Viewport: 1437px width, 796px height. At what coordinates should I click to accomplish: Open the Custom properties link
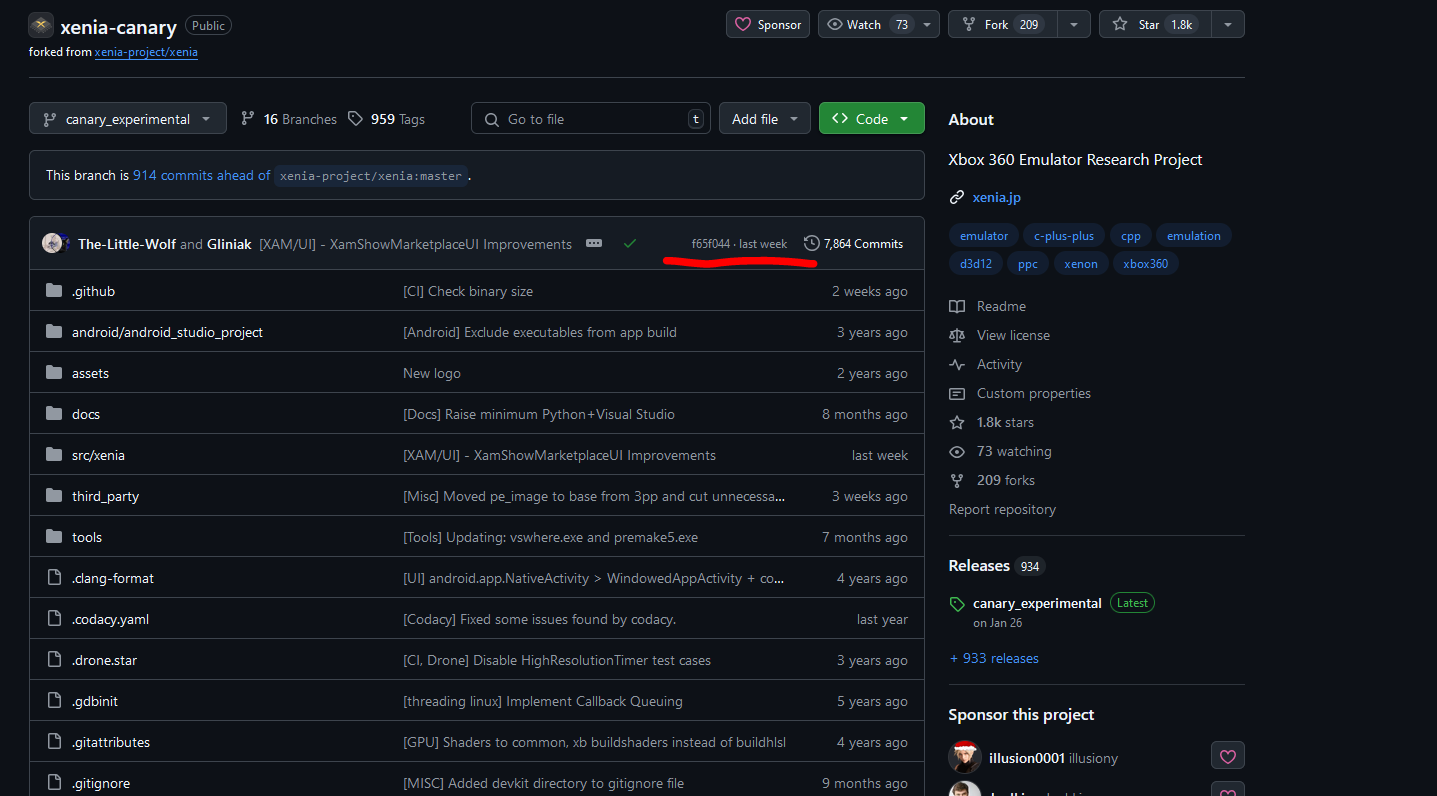[1034, 393]
